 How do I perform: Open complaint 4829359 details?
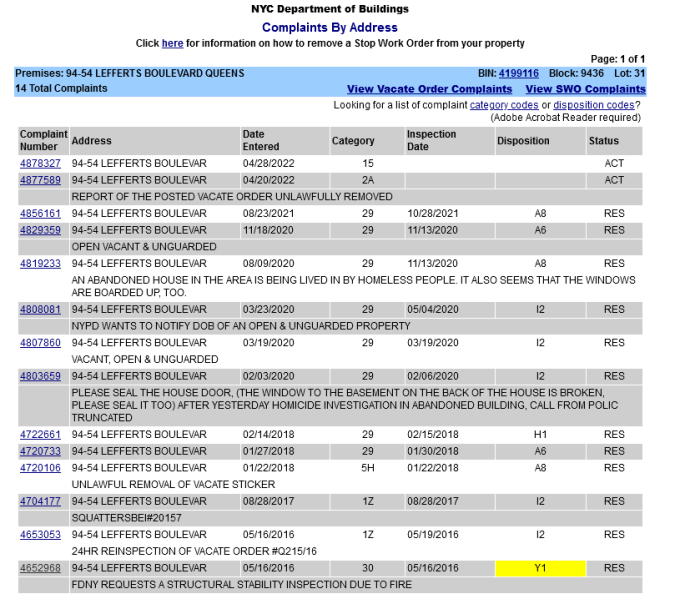point(40,230)
